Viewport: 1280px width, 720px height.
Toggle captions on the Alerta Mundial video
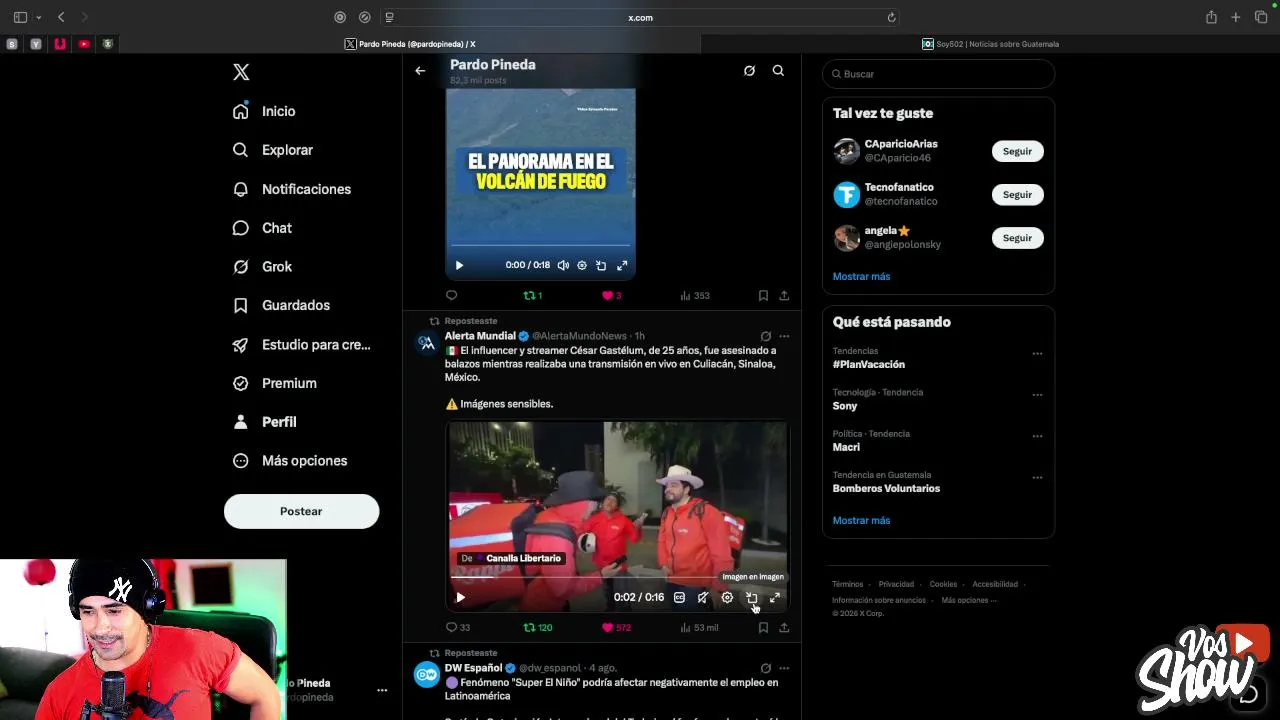[679, 597]
